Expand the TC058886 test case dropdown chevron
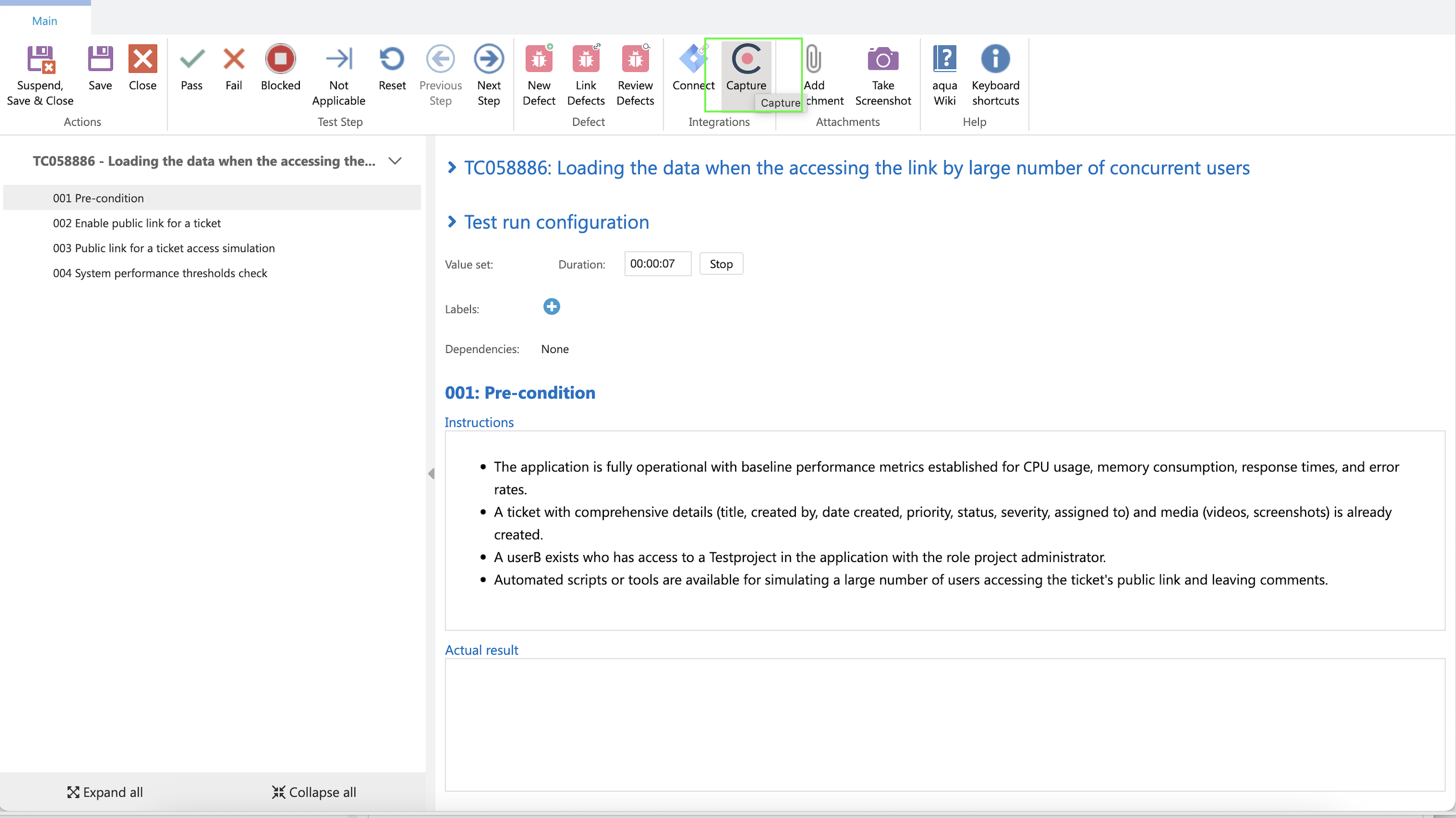This screenshot has width=1456, height=818. 395,161
